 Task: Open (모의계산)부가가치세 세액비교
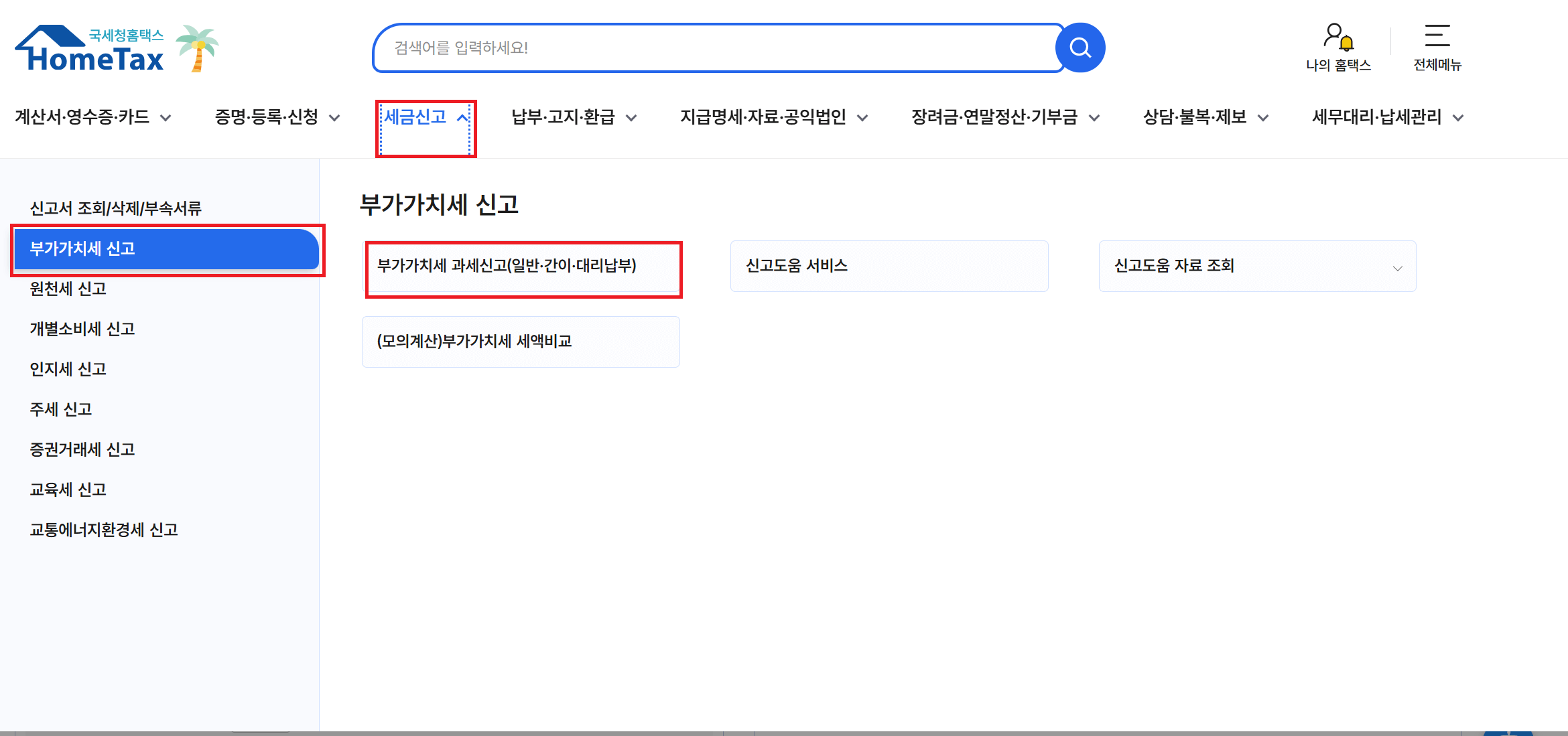click(520, 342)
